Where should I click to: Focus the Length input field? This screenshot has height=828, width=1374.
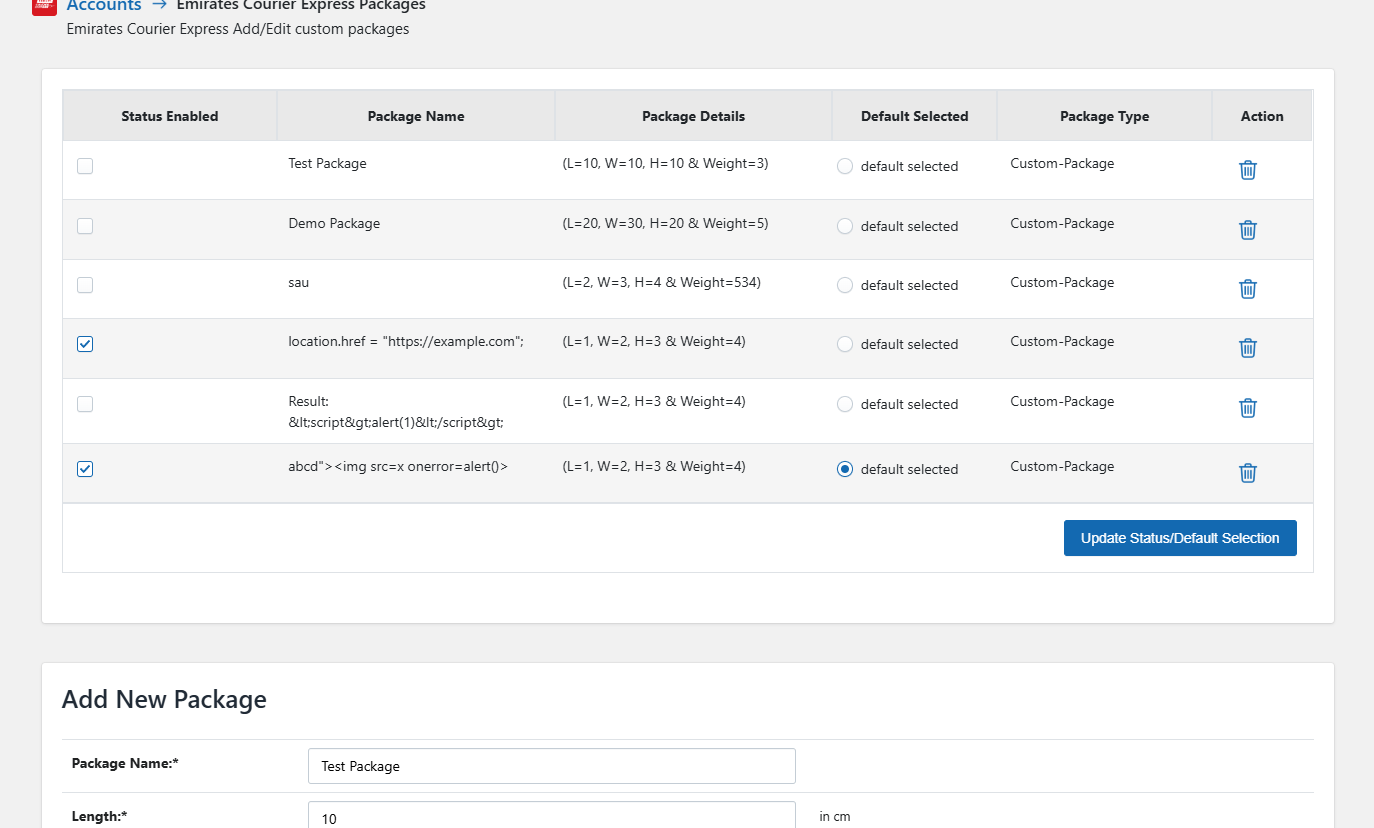552,816
